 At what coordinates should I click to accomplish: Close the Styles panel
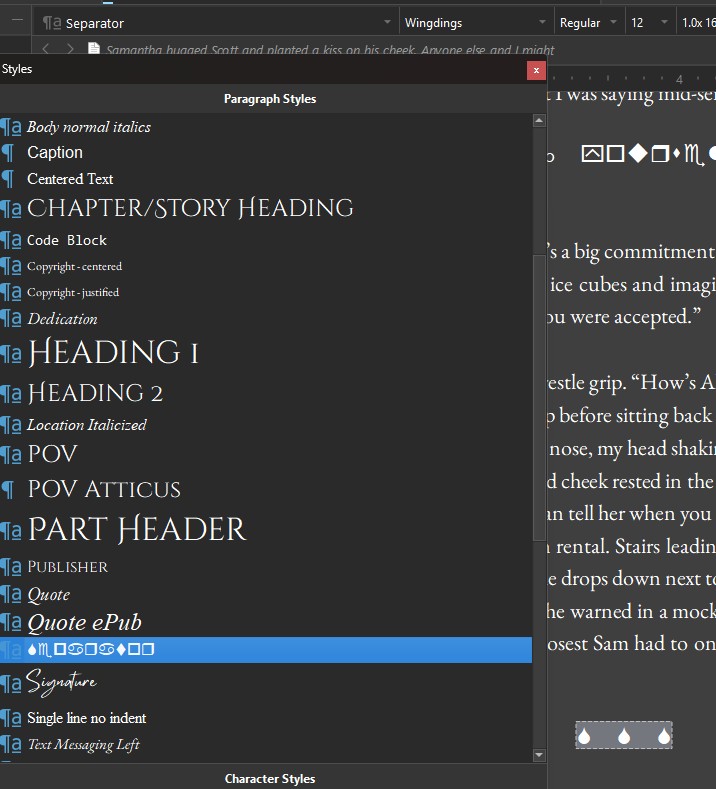pos(537,70)
